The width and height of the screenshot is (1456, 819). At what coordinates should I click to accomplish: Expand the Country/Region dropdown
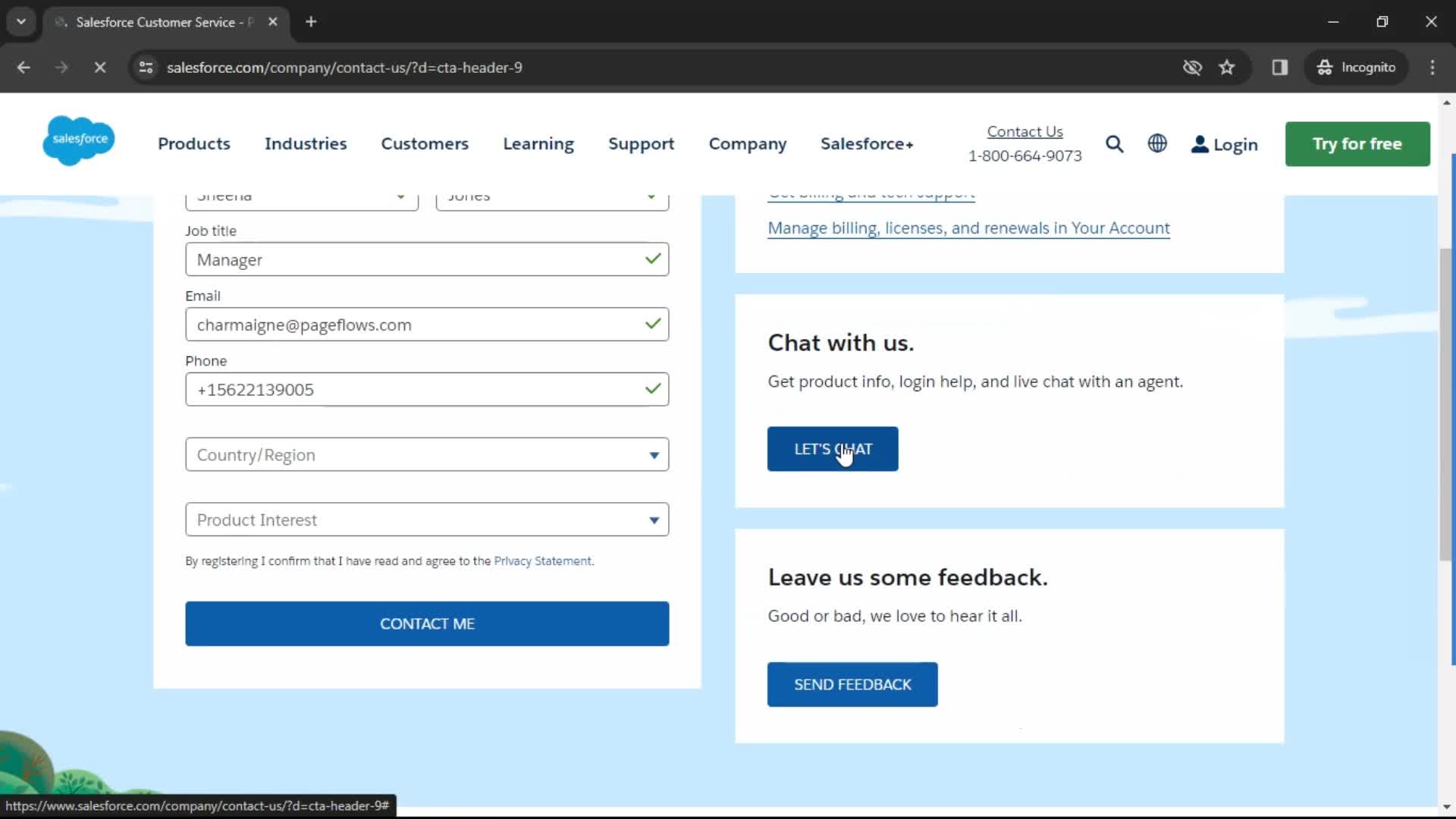pyautogui.click(x=427, y=454)
